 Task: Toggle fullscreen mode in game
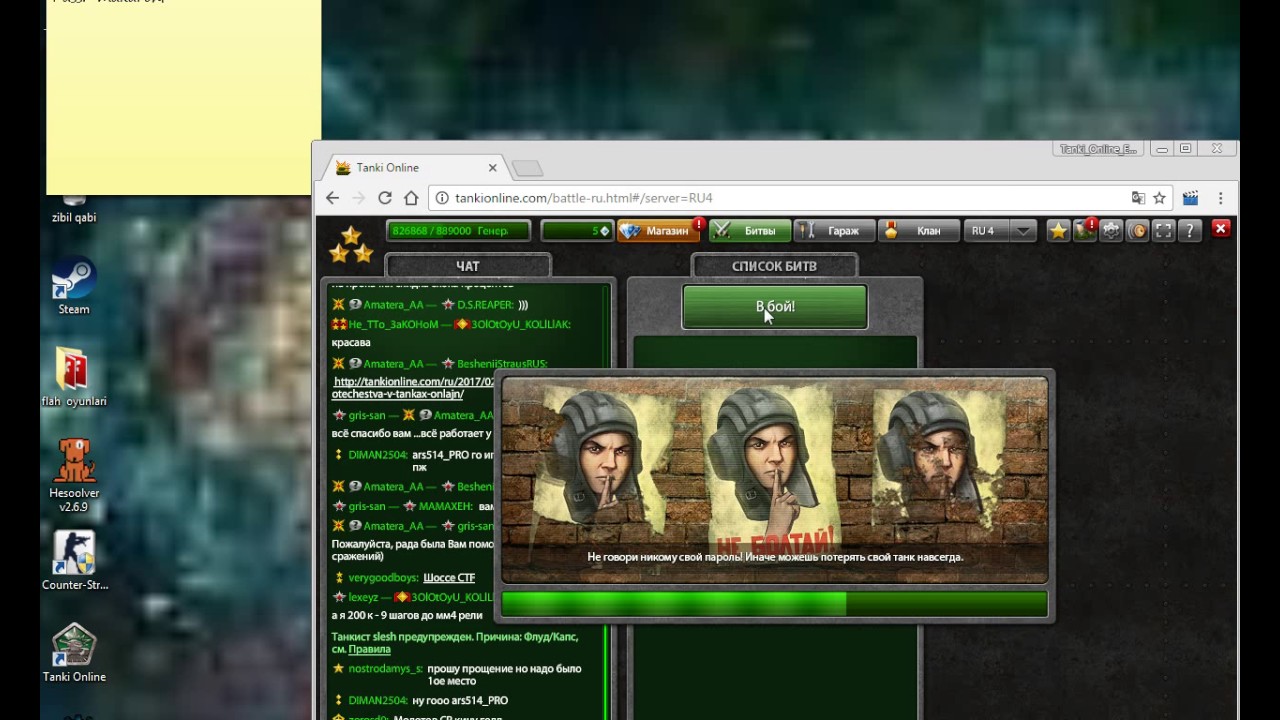1163,231
